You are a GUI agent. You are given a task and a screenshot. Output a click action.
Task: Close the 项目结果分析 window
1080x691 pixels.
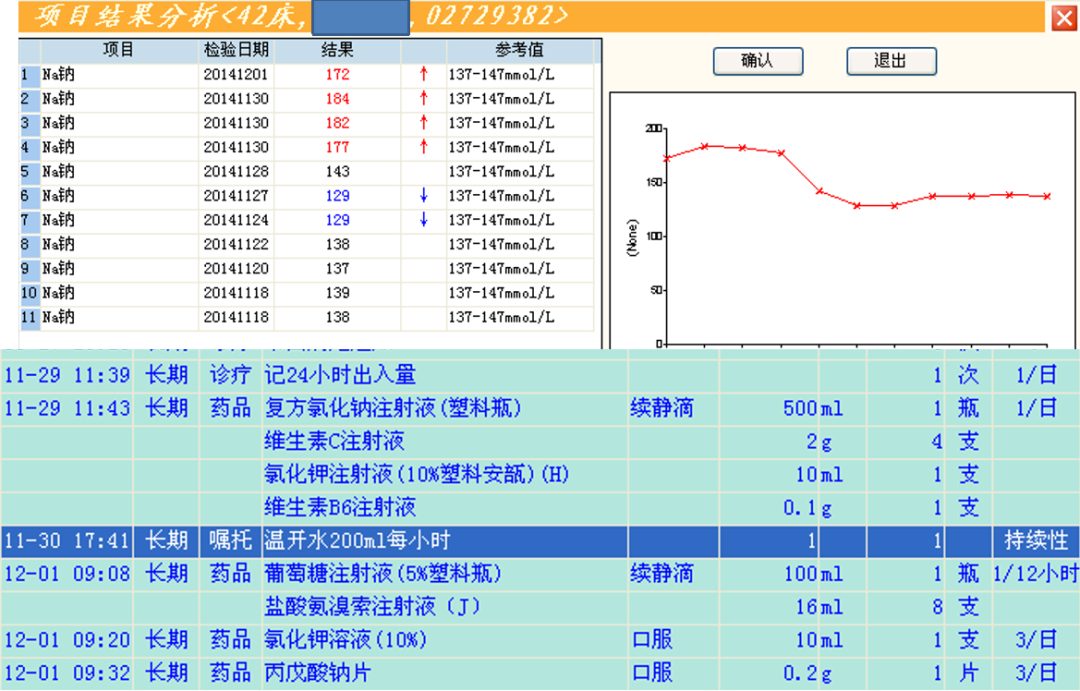1063,17
